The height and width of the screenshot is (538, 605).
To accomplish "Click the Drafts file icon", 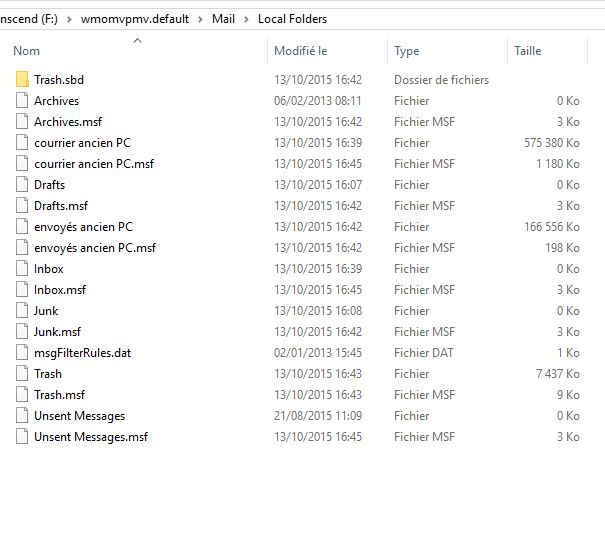I will pos(23,185).
